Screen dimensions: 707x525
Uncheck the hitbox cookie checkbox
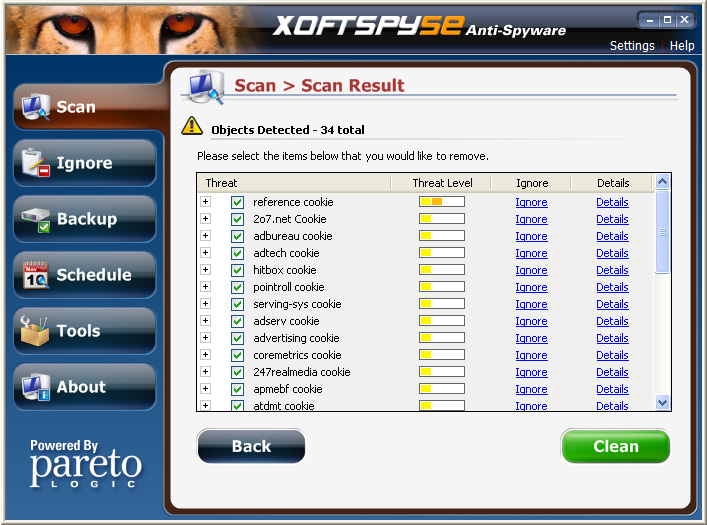pos(238,270)
